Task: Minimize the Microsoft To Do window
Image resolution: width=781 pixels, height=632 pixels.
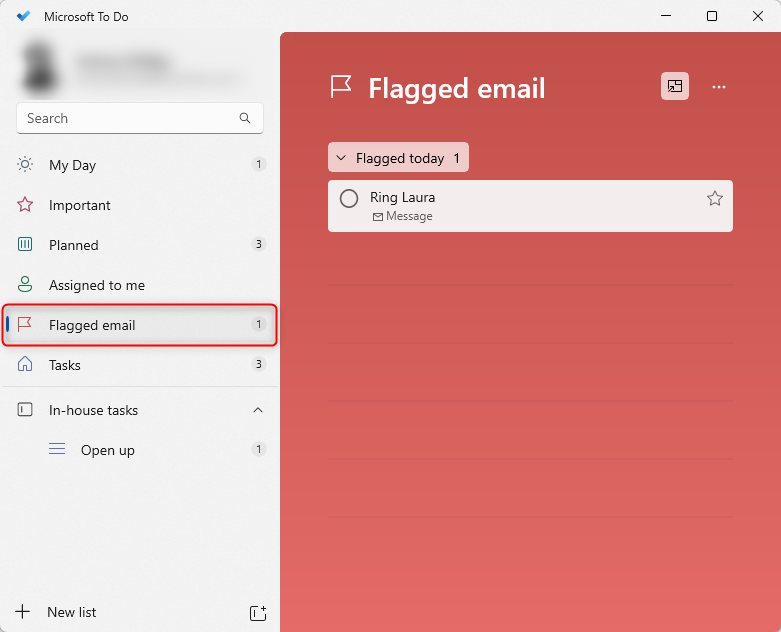Action: 666,16
